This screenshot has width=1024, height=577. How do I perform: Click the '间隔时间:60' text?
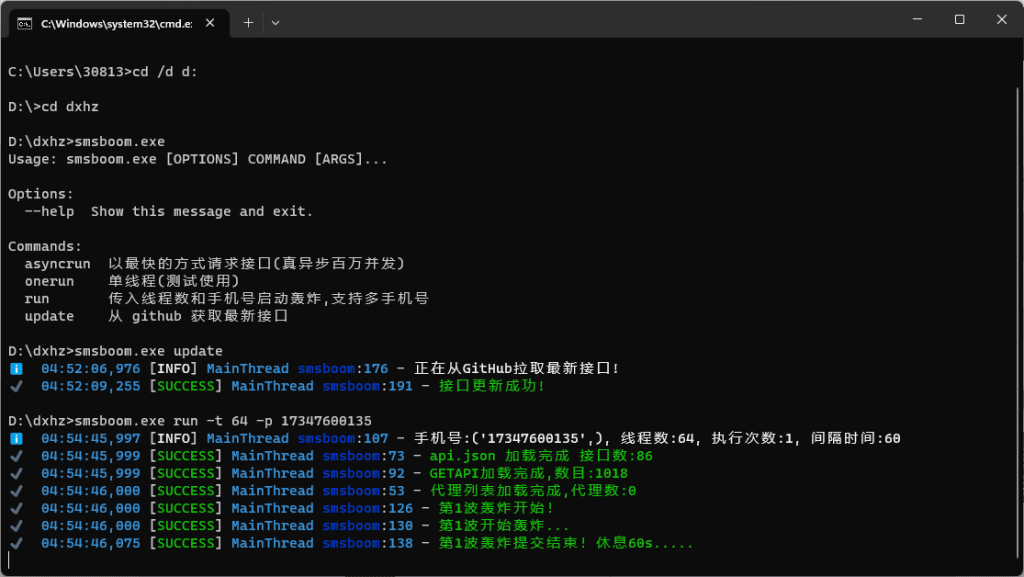pos(856,438)
